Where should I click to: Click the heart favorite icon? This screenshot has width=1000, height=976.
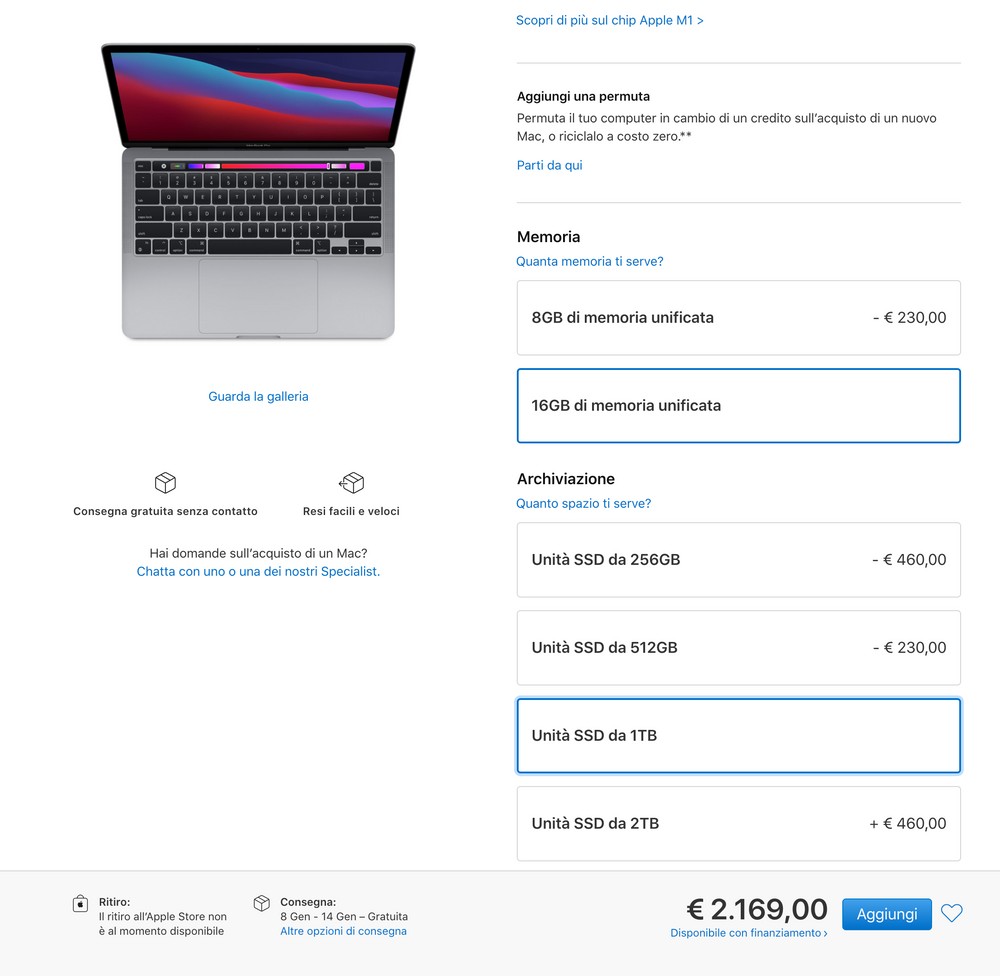click(951, 913)
